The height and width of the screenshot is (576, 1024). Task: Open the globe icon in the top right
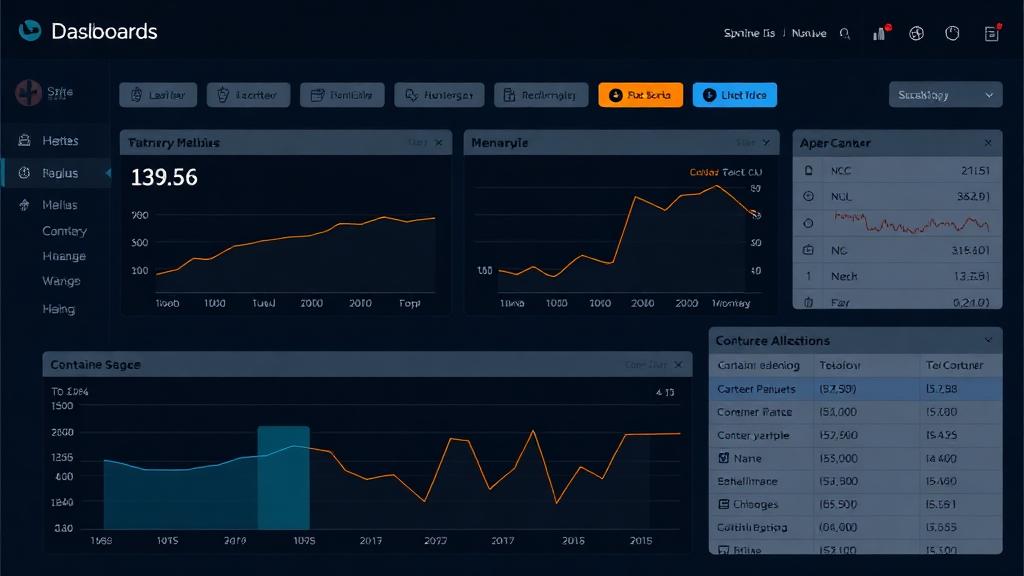click(x=915, y=33)
